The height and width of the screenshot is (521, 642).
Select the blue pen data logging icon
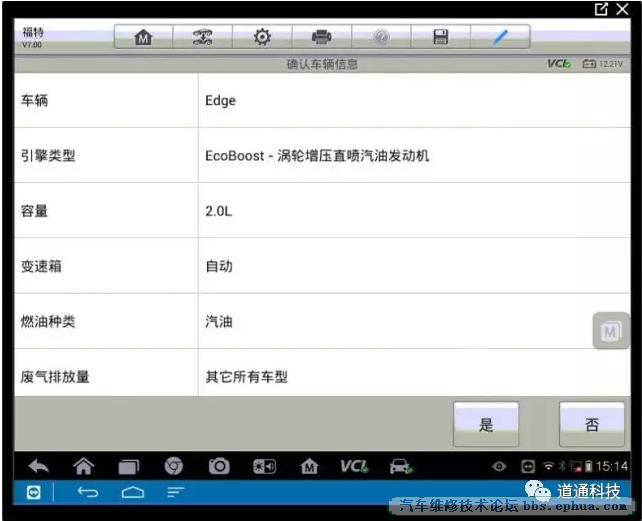[500, 37]
